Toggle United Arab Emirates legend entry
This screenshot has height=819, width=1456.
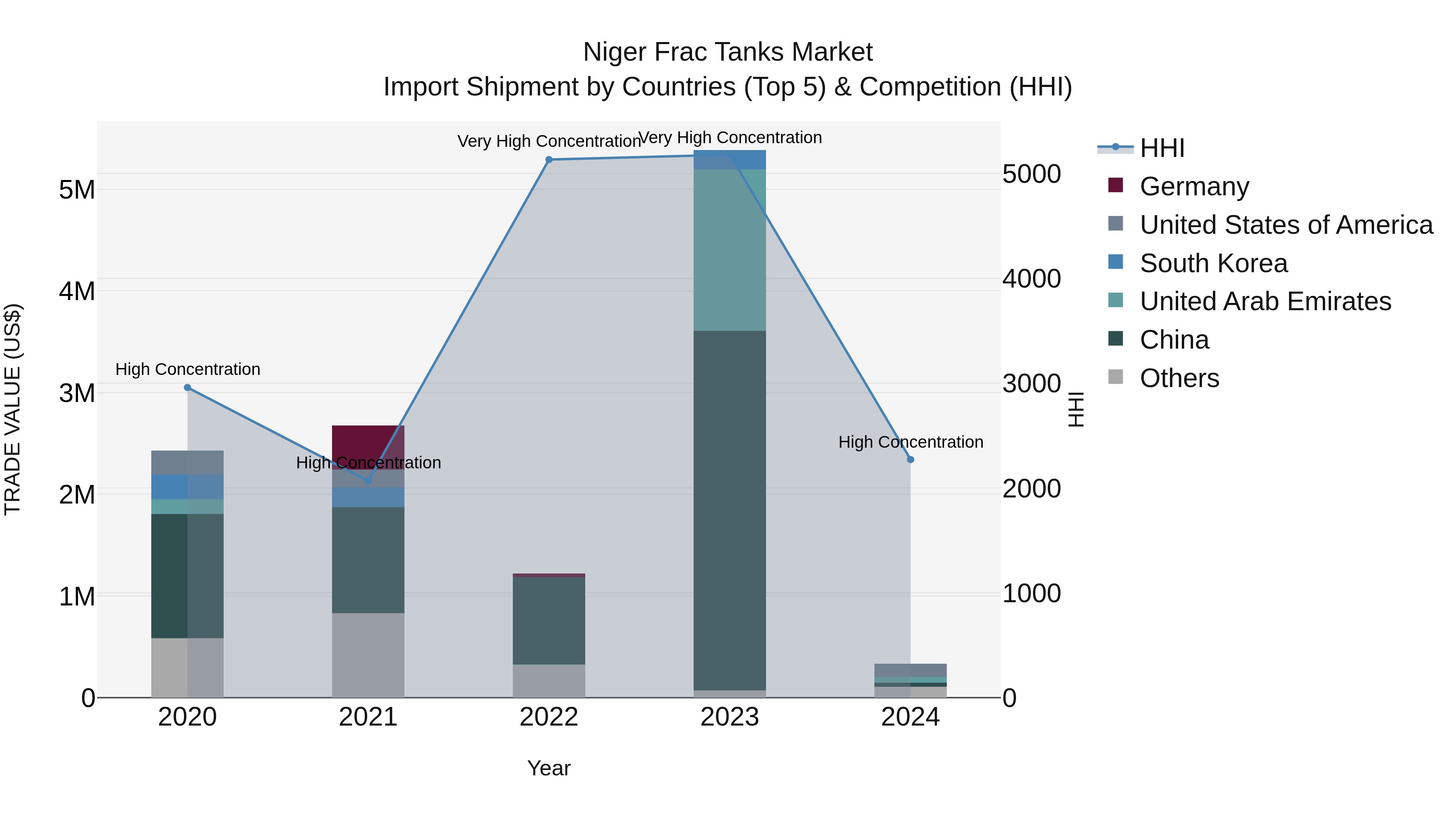[x=1249, y=301]
